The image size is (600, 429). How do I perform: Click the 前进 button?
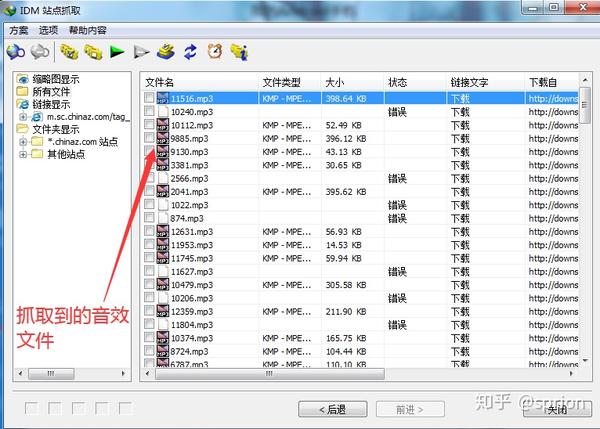click(410, 409)
